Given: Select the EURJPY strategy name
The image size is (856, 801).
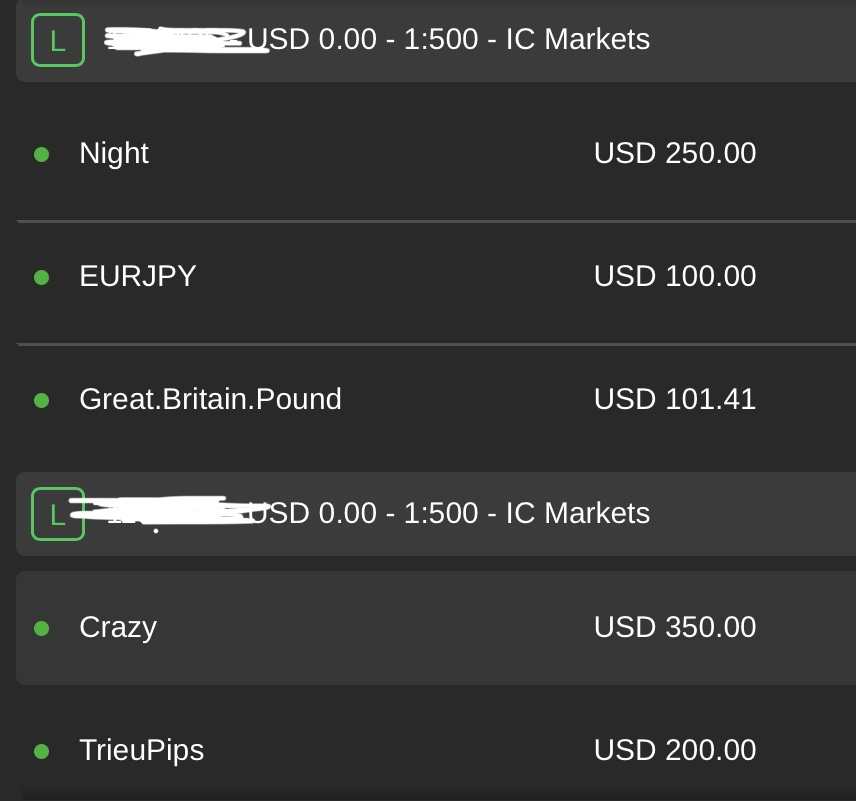Looking at the screenshot, I should 137,276.
